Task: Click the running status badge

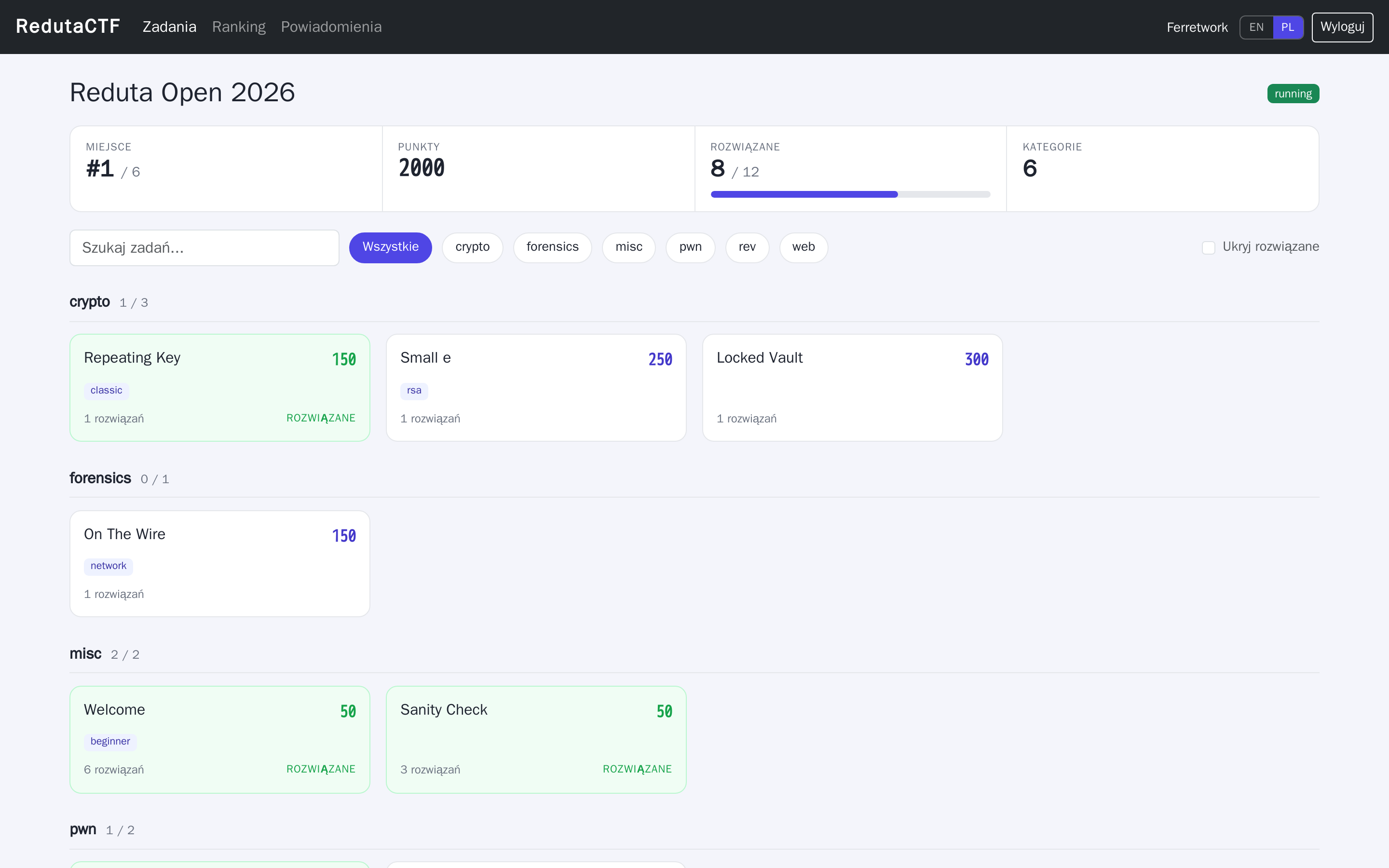Action: click(1293, 94)
